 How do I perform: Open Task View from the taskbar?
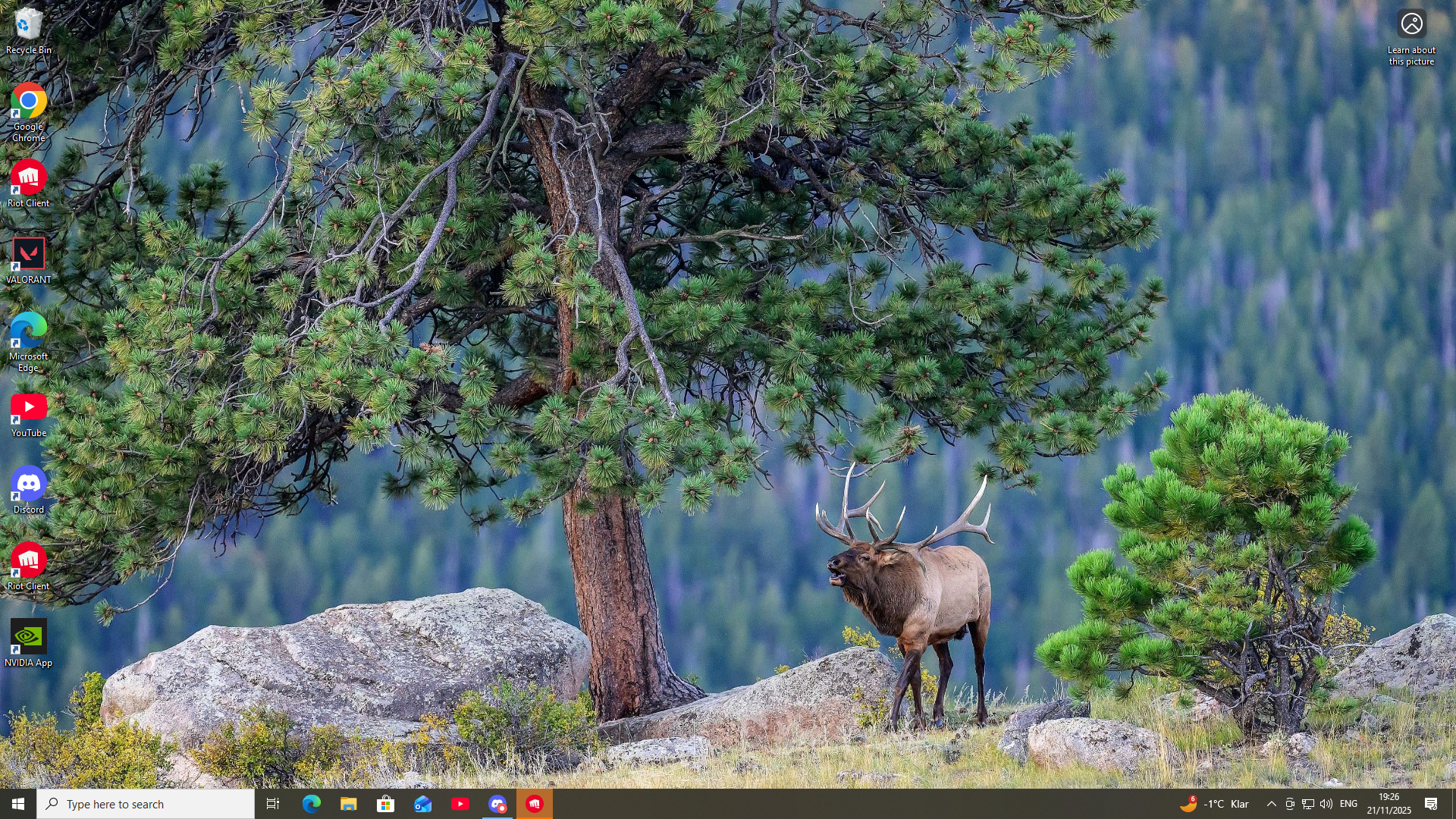tap(273, 804)
